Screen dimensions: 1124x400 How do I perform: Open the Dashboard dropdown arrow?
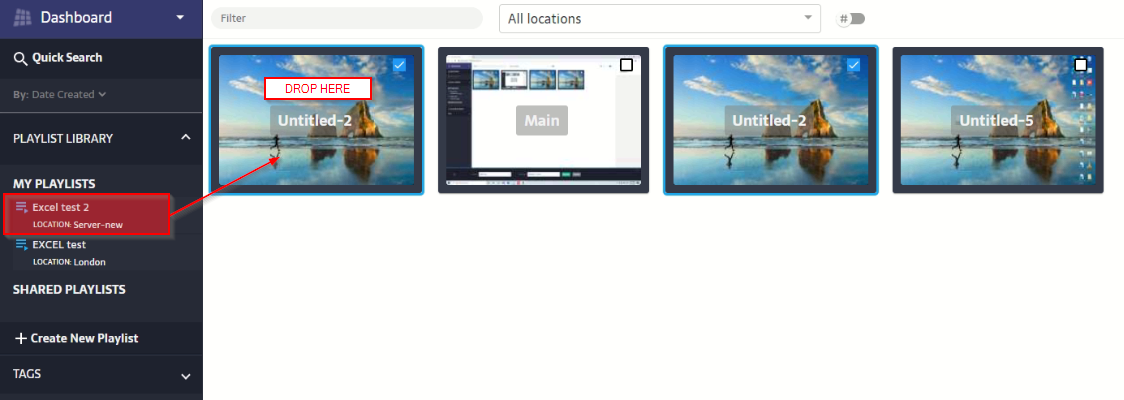tap(180, 17)
